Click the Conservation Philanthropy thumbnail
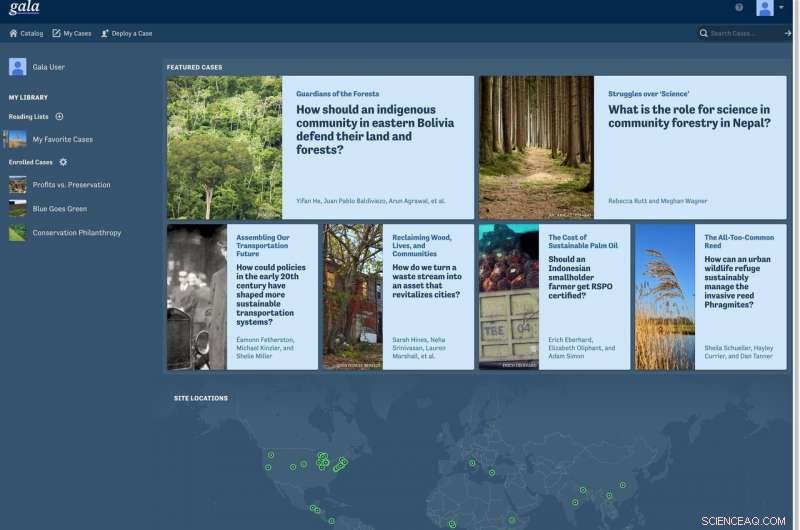Viewport: 800px width, 530px height. coord(17,233)
